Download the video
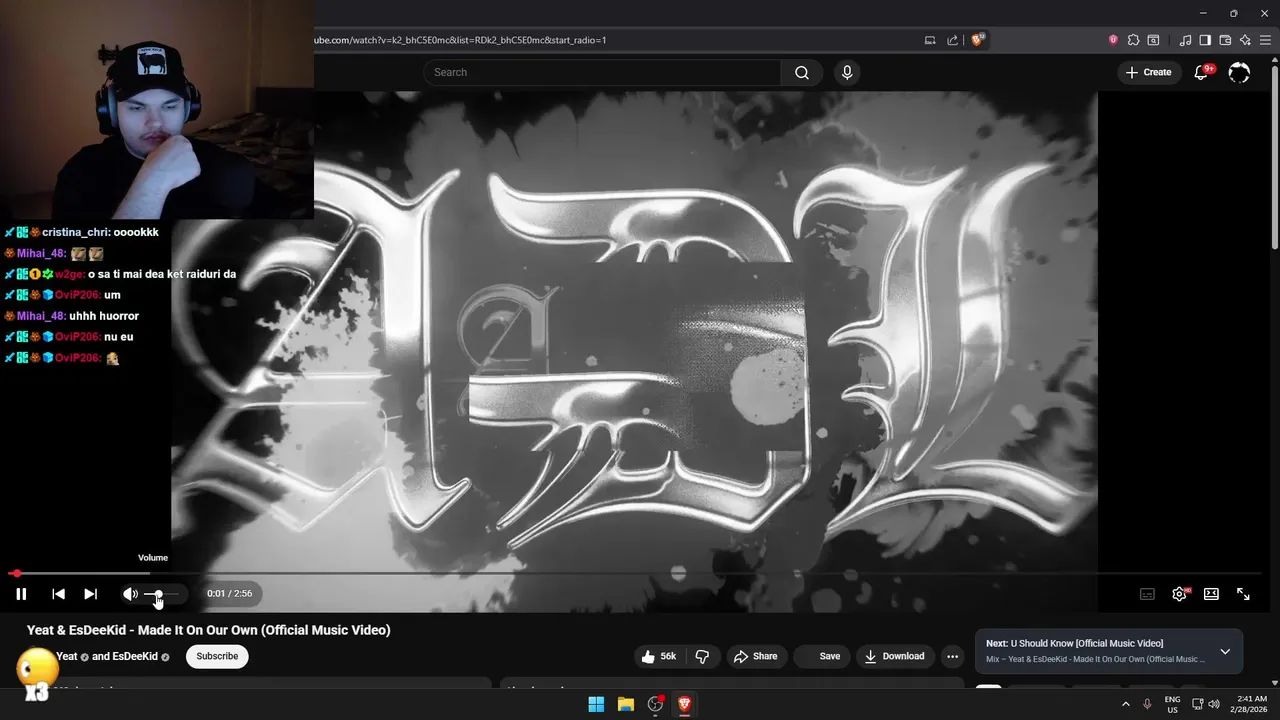The width and height of the screenshot is (1280, 720). coord(895,656)
